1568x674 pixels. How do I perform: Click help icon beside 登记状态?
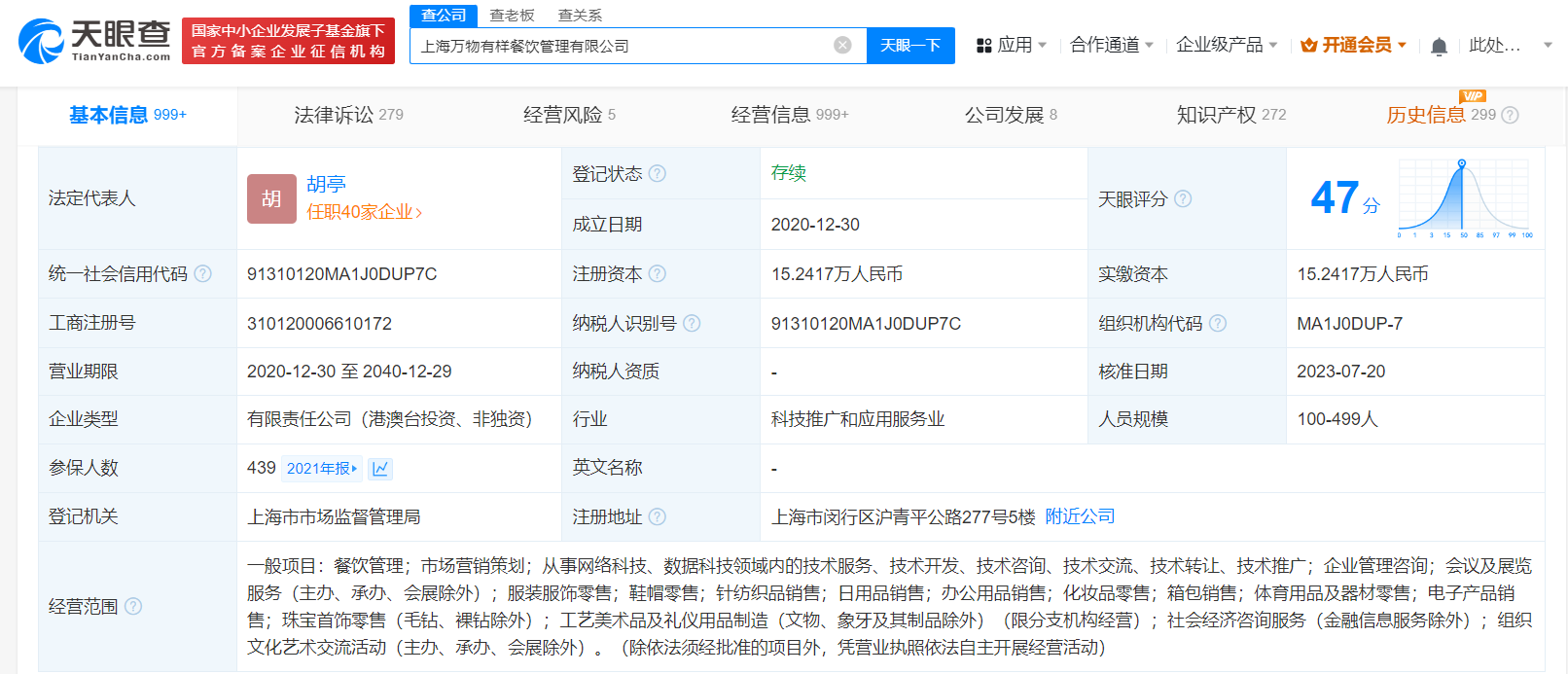[x=658, y=174]
